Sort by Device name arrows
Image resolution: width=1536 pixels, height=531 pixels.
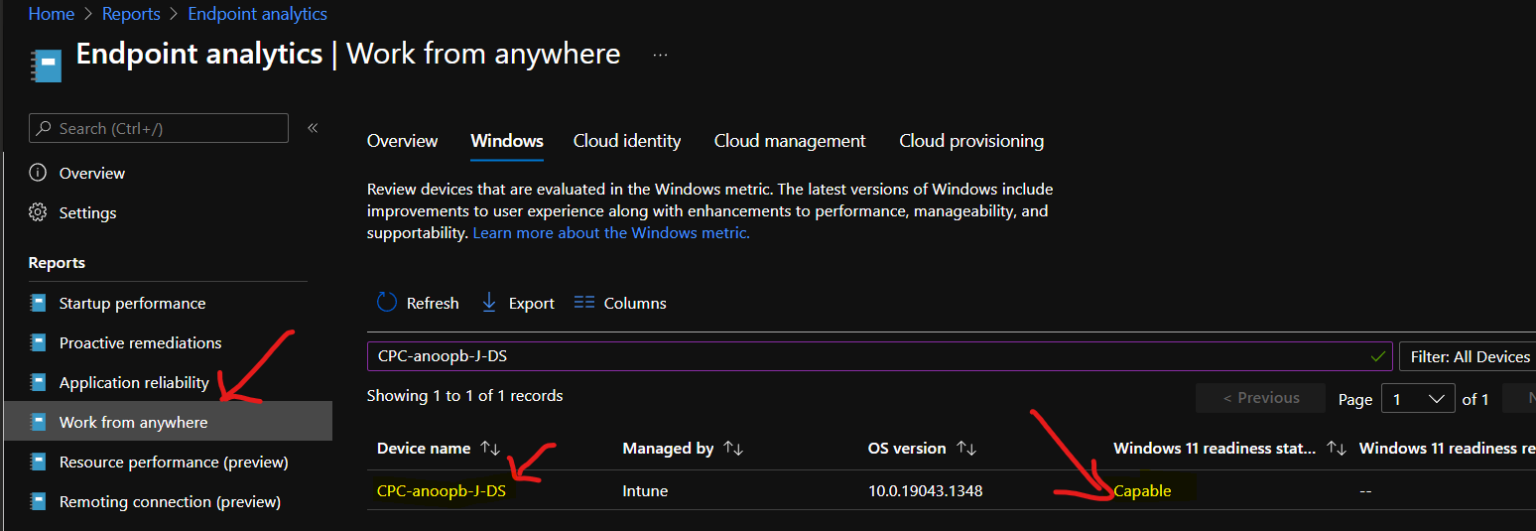pos(490,449)
